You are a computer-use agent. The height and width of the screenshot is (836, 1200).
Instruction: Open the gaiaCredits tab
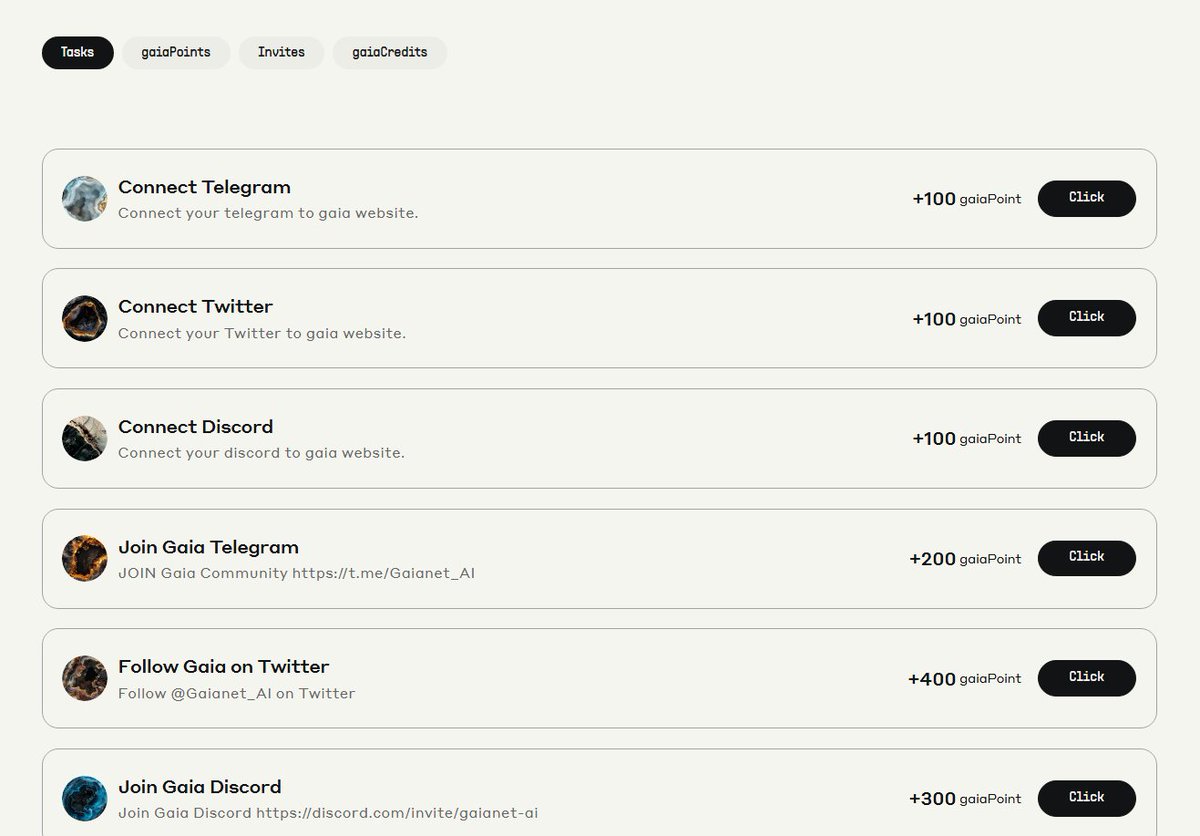pos(390,53)
